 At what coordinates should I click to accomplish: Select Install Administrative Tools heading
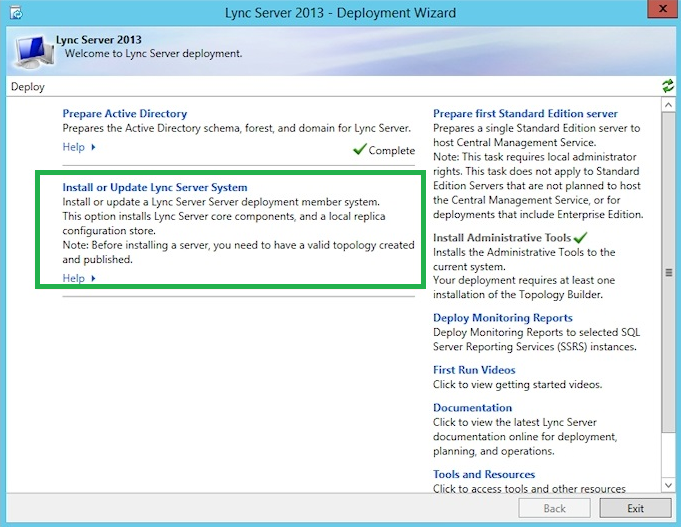tap(502, 238)
